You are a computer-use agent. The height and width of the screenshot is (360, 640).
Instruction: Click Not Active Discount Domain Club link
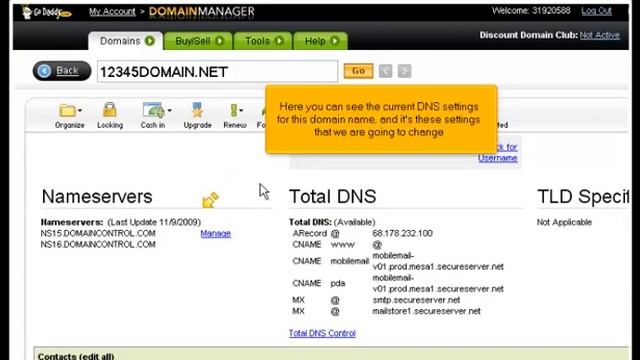click(x=600, y=36)
